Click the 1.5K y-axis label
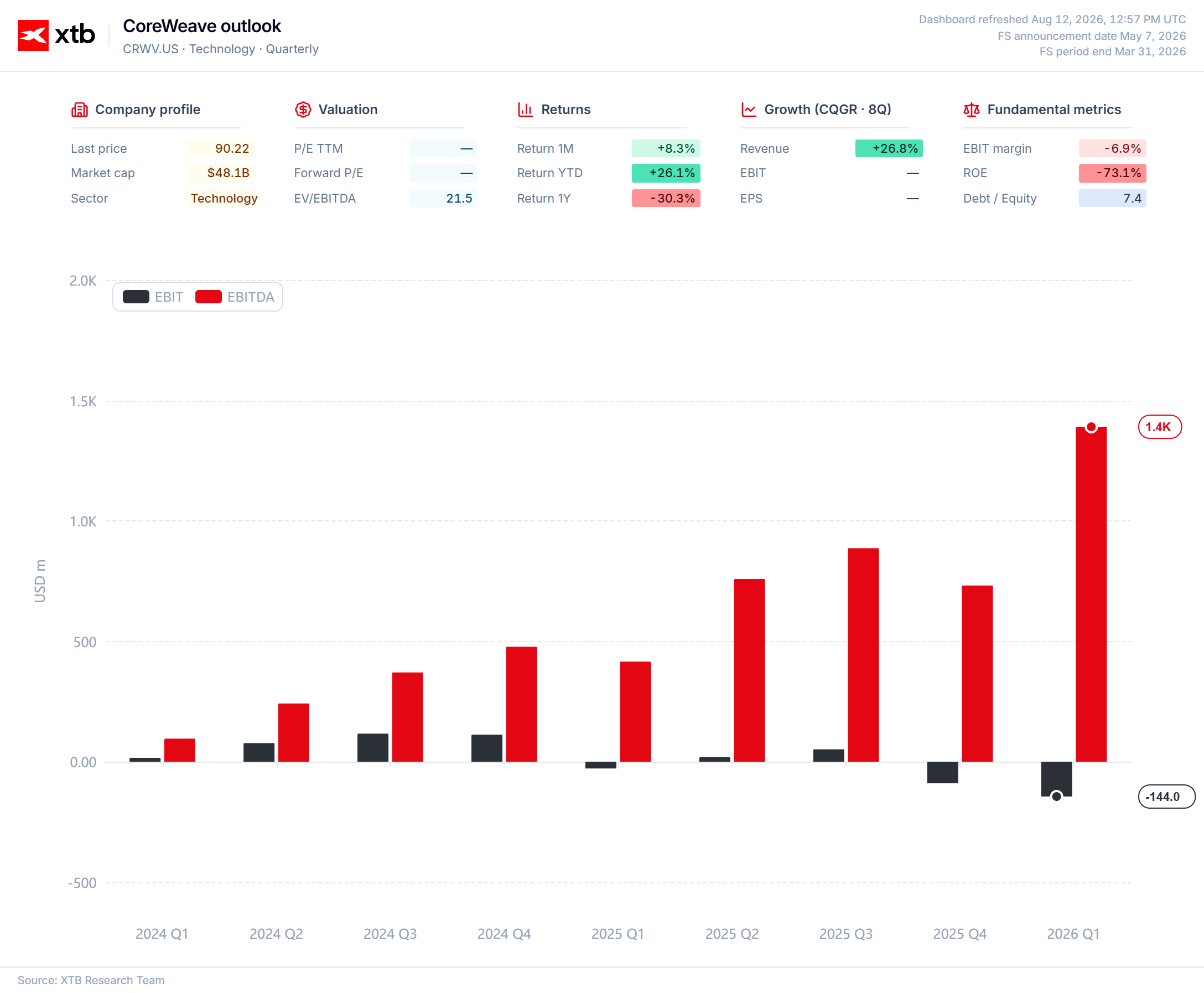The width and height of the screenshot is (1204, 993). pos(83,401)
